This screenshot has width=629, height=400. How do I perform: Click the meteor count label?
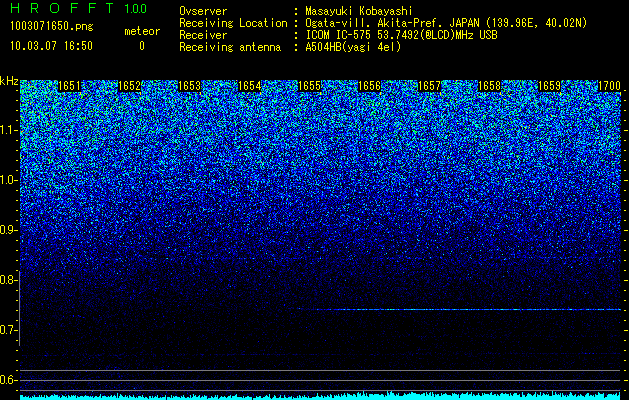click(x=142, y=31)
